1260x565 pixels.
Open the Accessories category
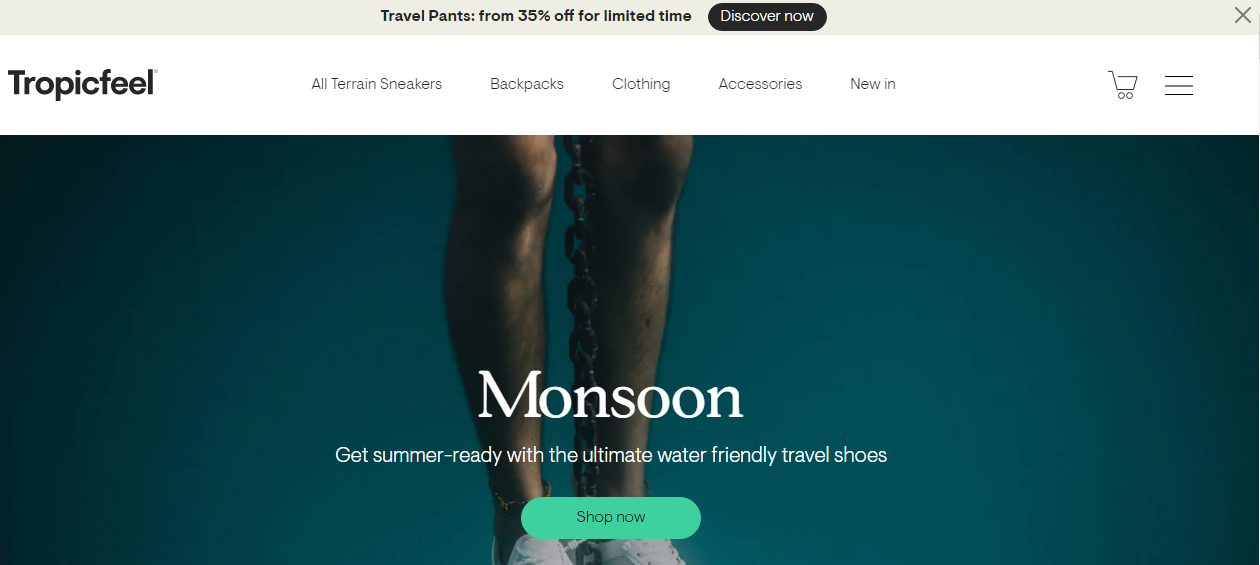760,84
